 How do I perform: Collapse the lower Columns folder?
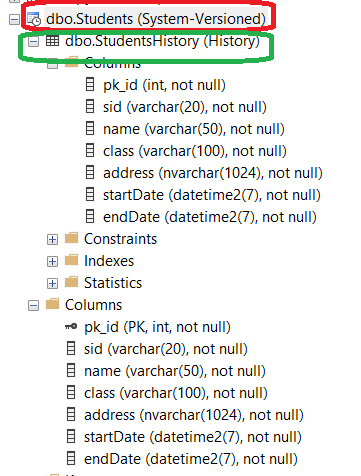point(33,305)
